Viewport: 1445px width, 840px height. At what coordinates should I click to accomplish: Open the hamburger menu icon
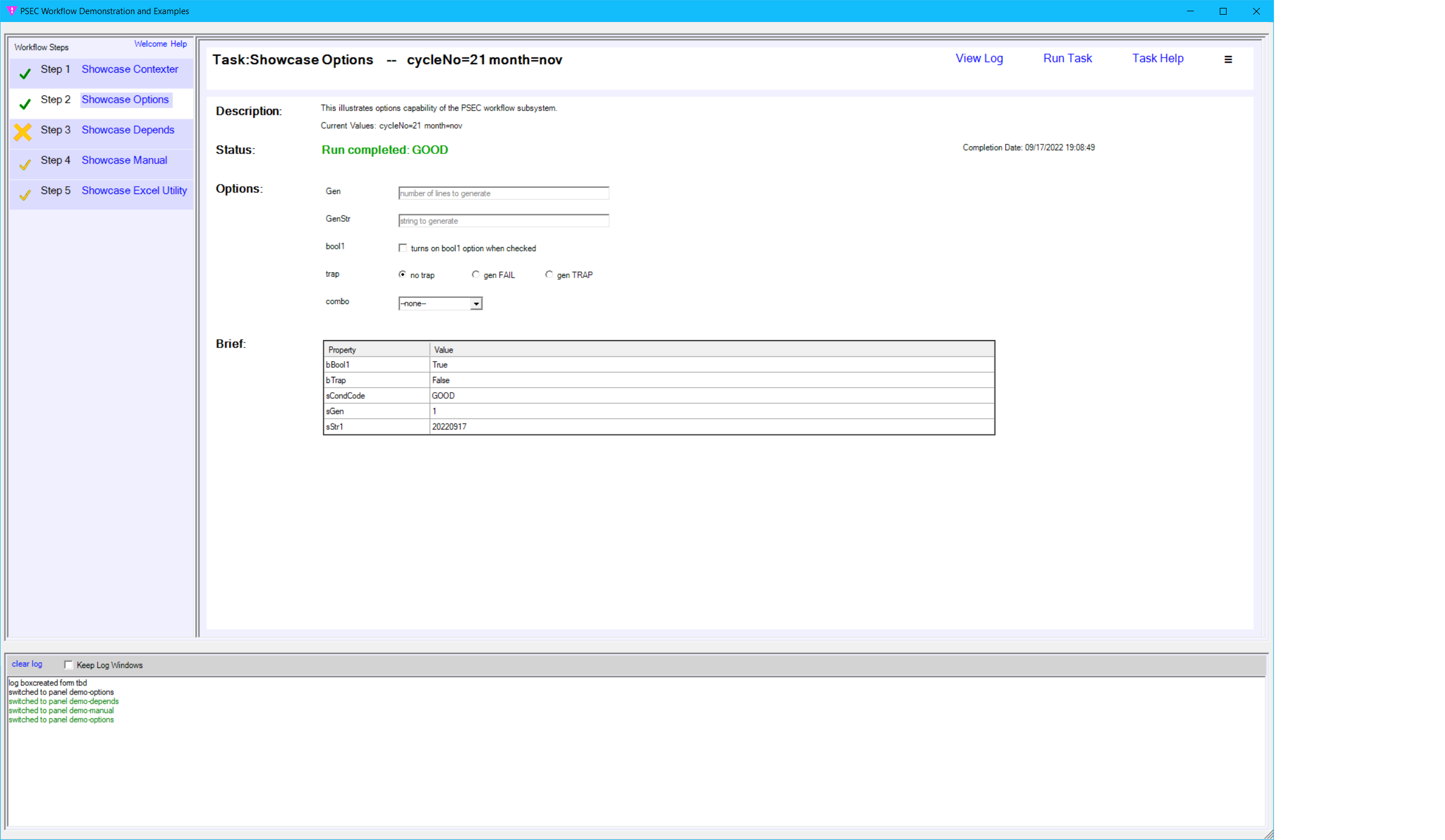(x=1228, y=59)
